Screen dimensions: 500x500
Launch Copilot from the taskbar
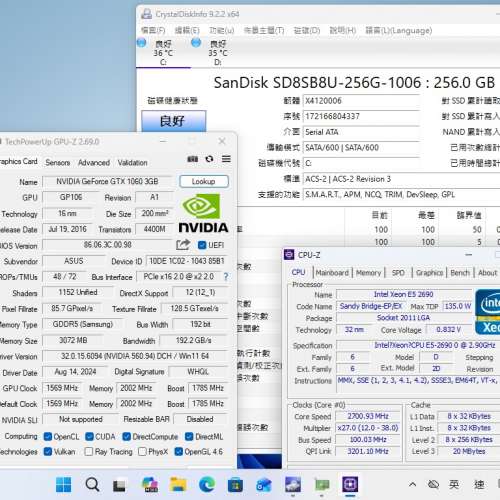point(150,485)
